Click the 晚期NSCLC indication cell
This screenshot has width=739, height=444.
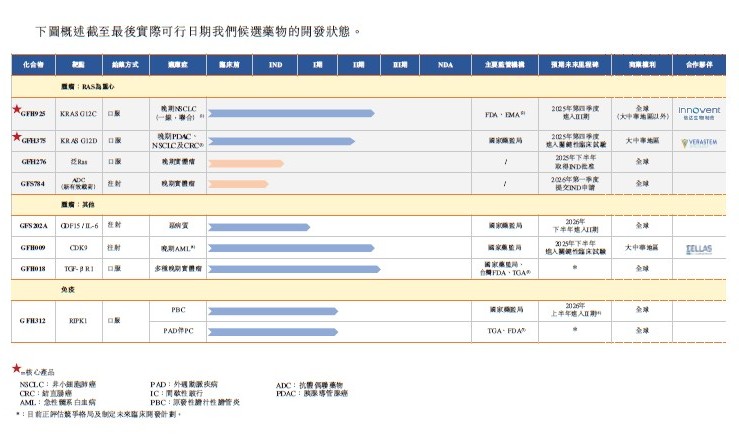178,113
